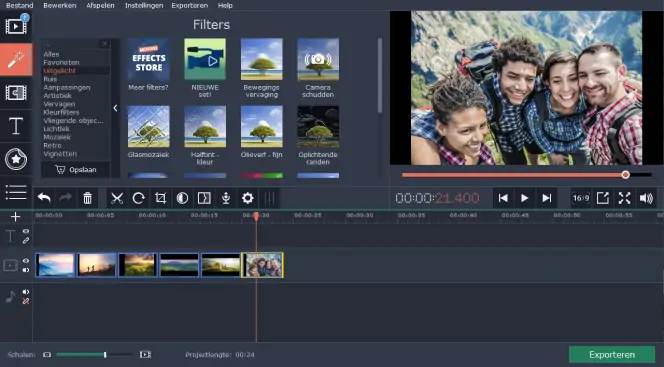
Task: Select the Alles filter category
Action: (x=51, y=54)
